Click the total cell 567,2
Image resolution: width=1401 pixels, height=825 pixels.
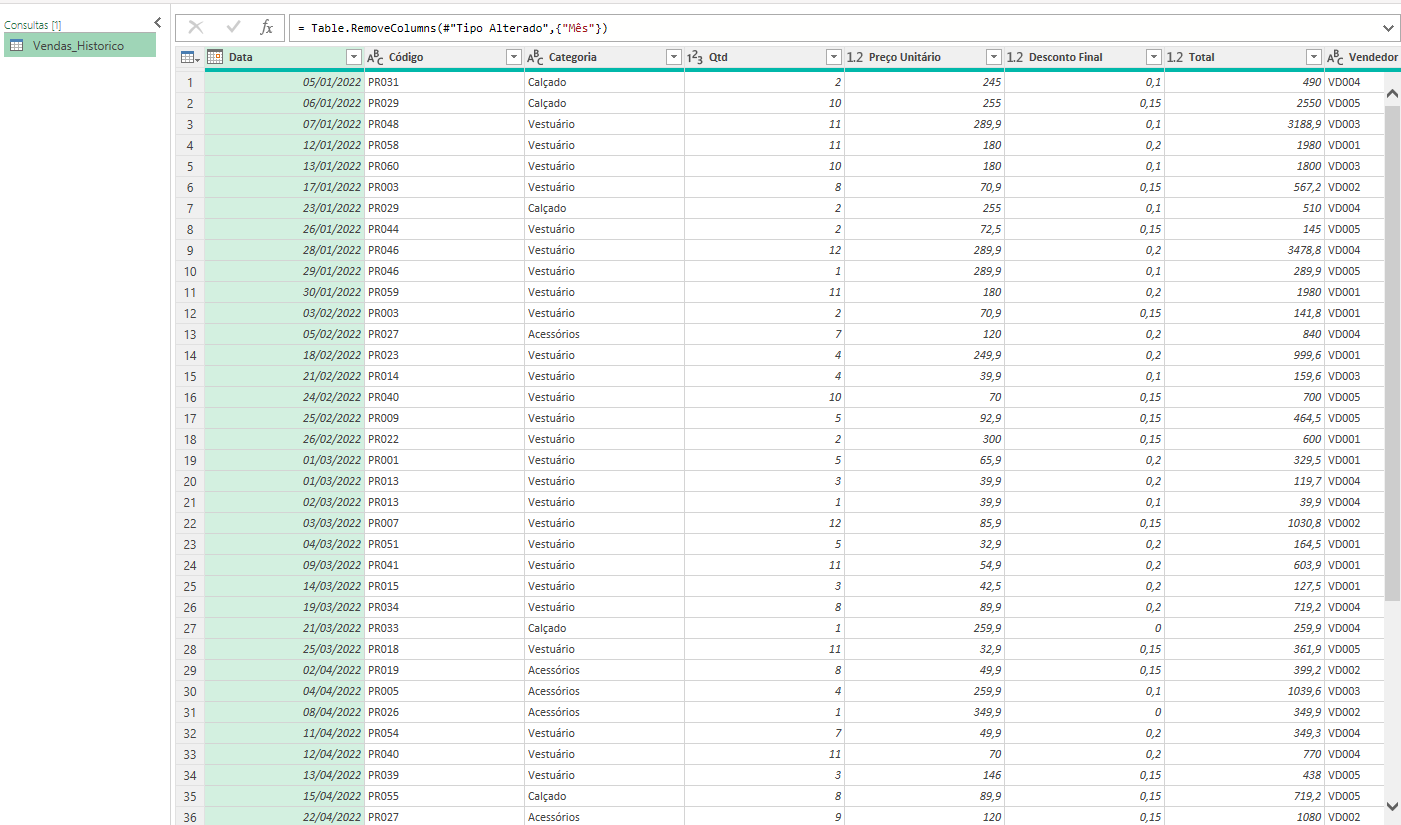point(1244,187)
